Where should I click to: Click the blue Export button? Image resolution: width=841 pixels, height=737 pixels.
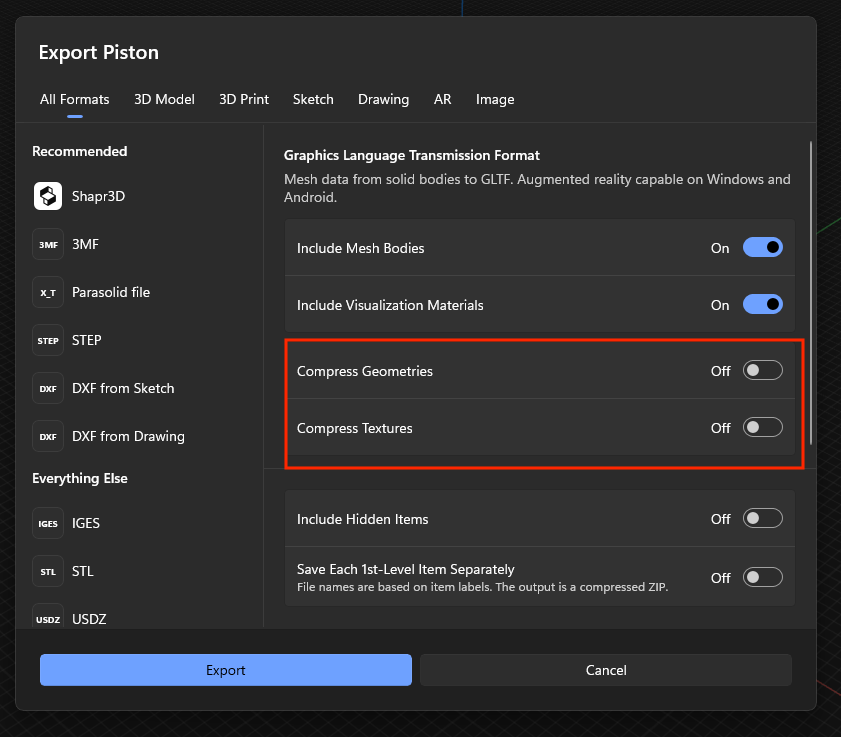226,669
